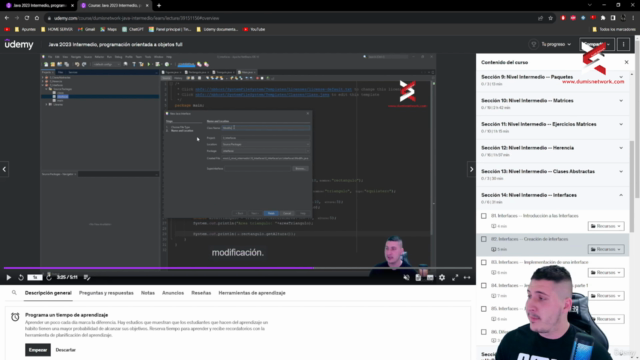
Task: Play the lecture video
Action: click(x=8, y=278)
